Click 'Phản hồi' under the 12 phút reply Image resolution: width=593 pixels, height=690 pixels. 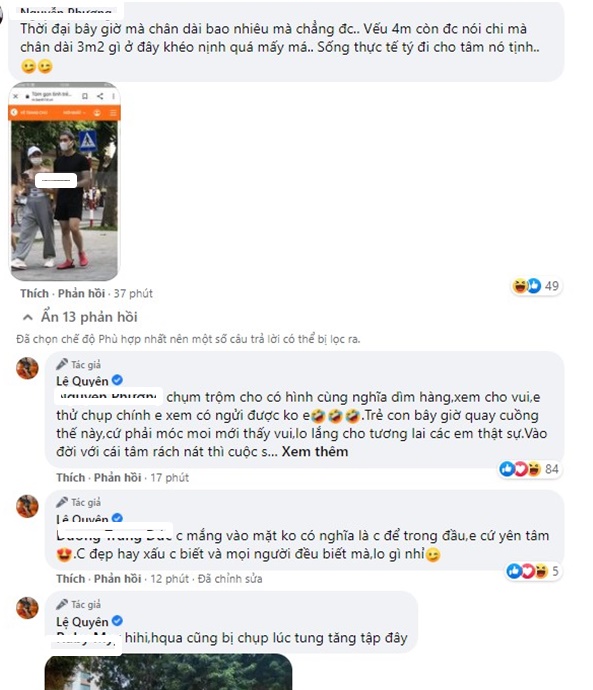click(x=117, y=579)
